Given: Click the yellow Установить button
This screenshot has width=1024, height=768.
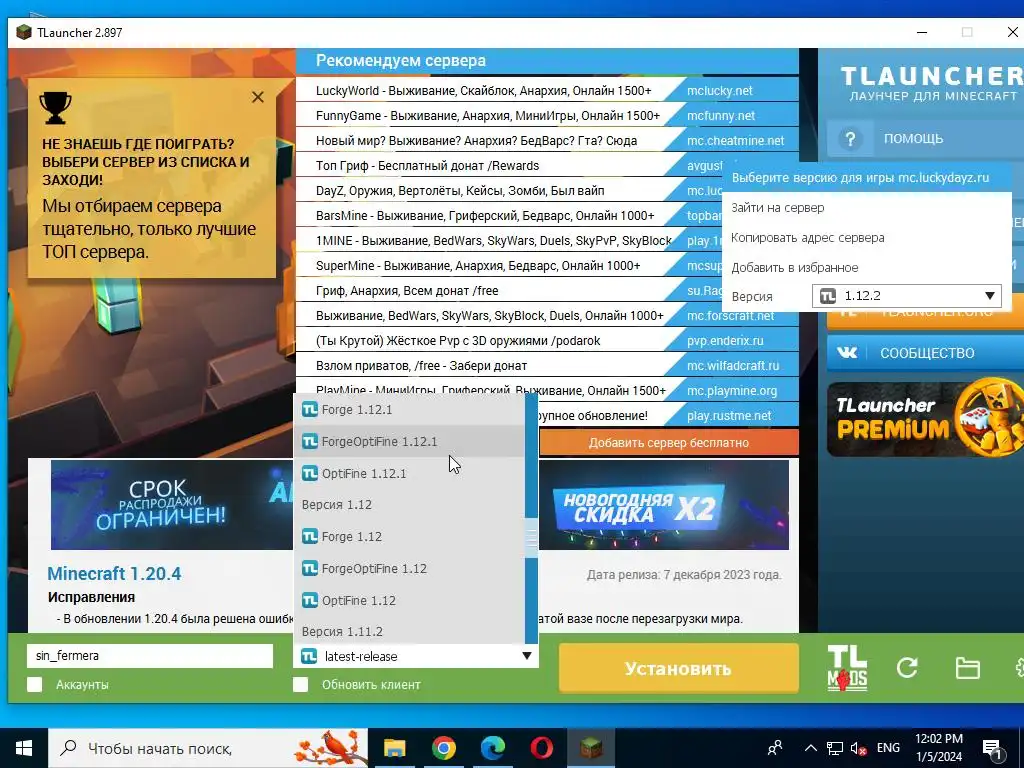Looking at the screenshot, I should coord(679,668).
